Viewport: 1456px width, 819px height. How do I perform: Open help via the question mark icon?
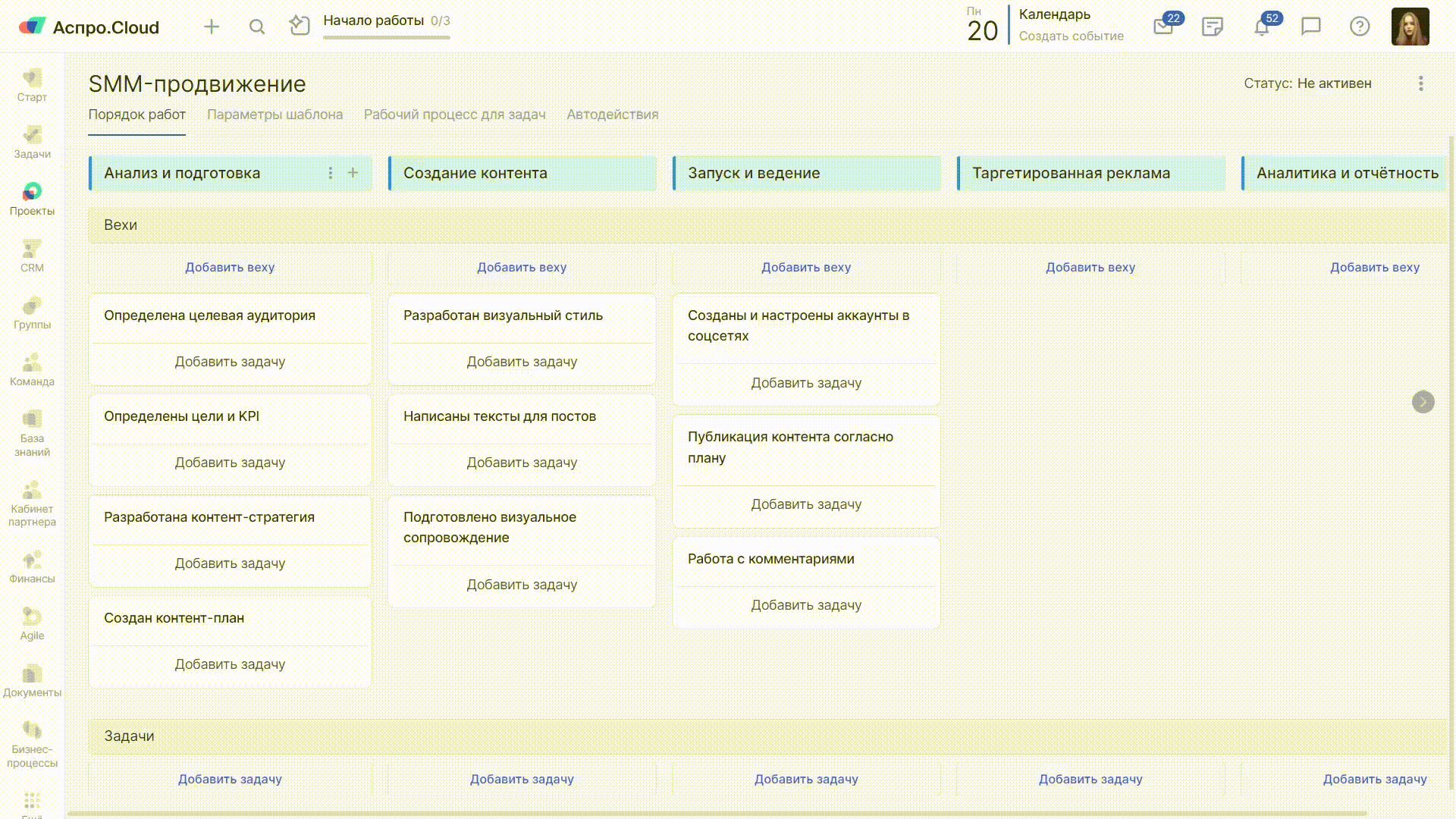(x=1360, y=27)
